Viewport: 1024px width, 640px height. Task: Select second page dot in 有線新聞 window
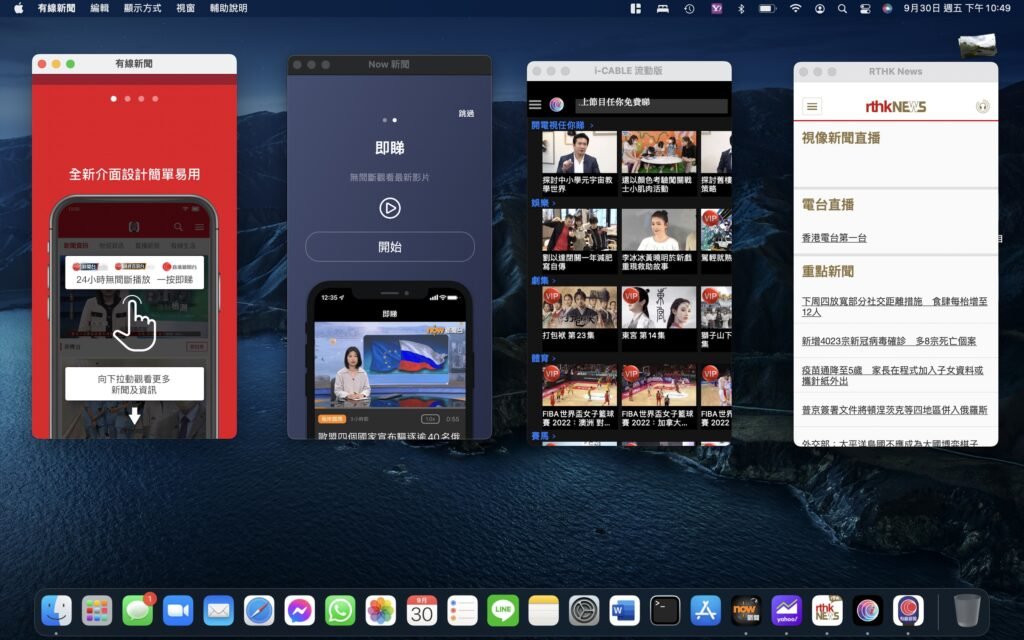[127, 99]
